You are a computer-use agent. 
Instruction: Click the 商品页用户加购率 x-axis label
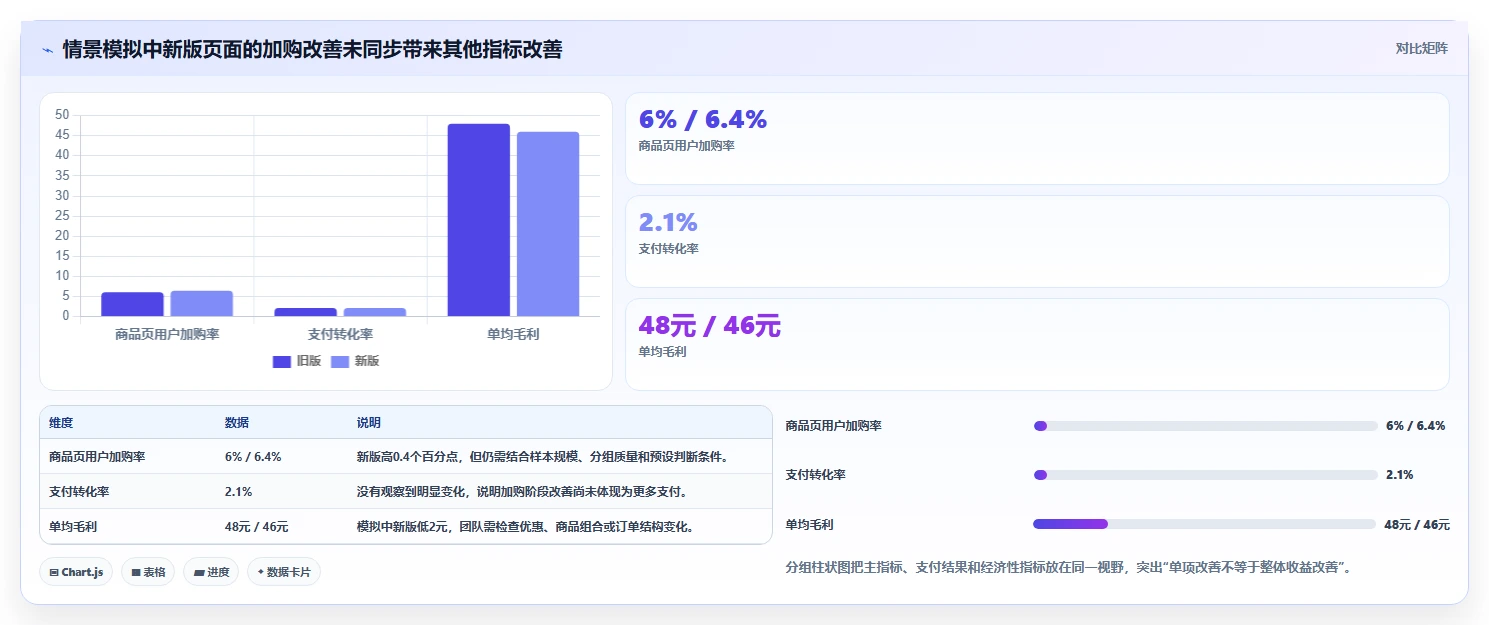click(x=167, y=334)
